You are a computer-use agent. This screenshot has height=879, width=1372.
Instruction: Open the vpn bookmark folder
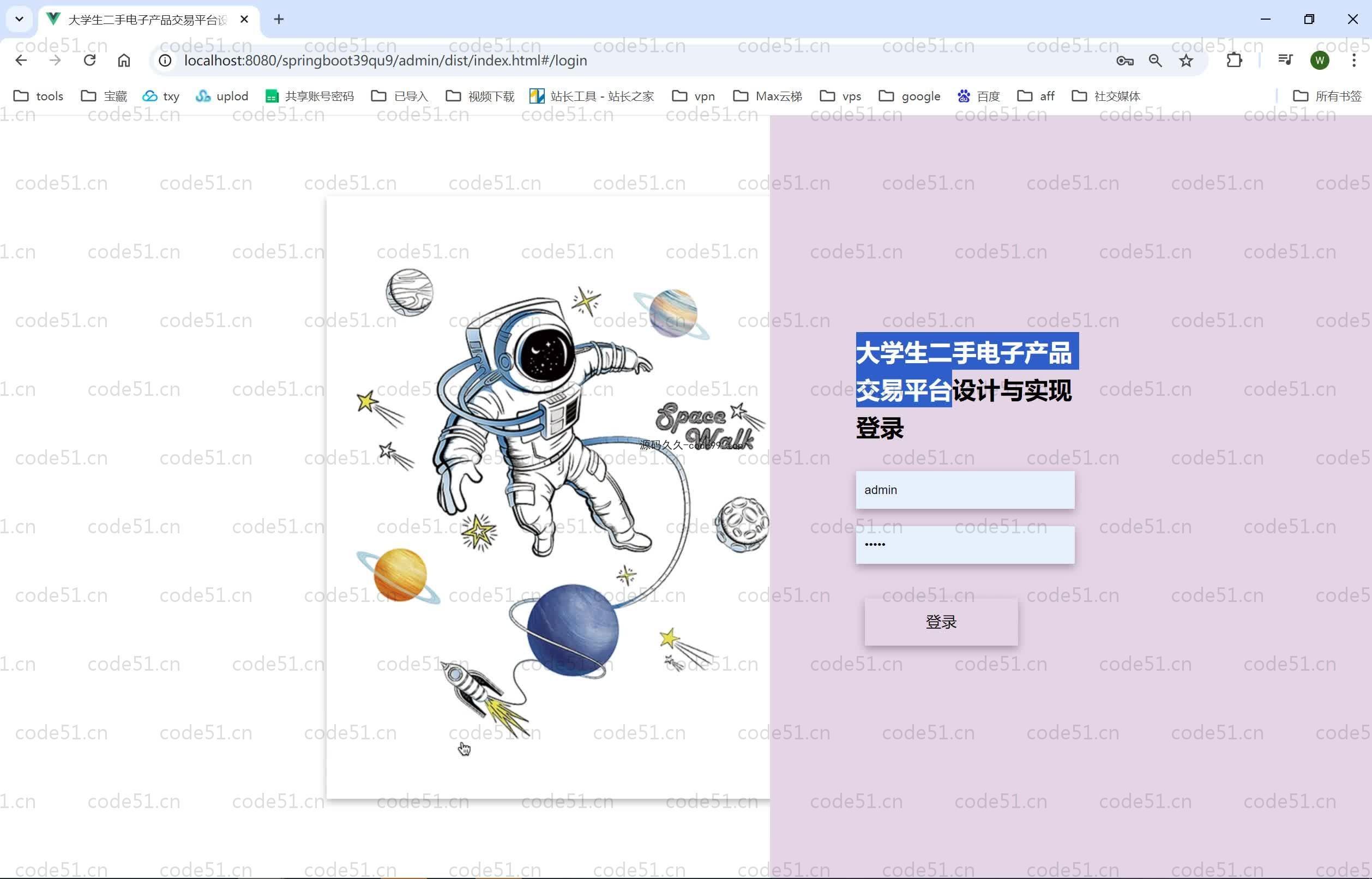(x=694, y=96)
